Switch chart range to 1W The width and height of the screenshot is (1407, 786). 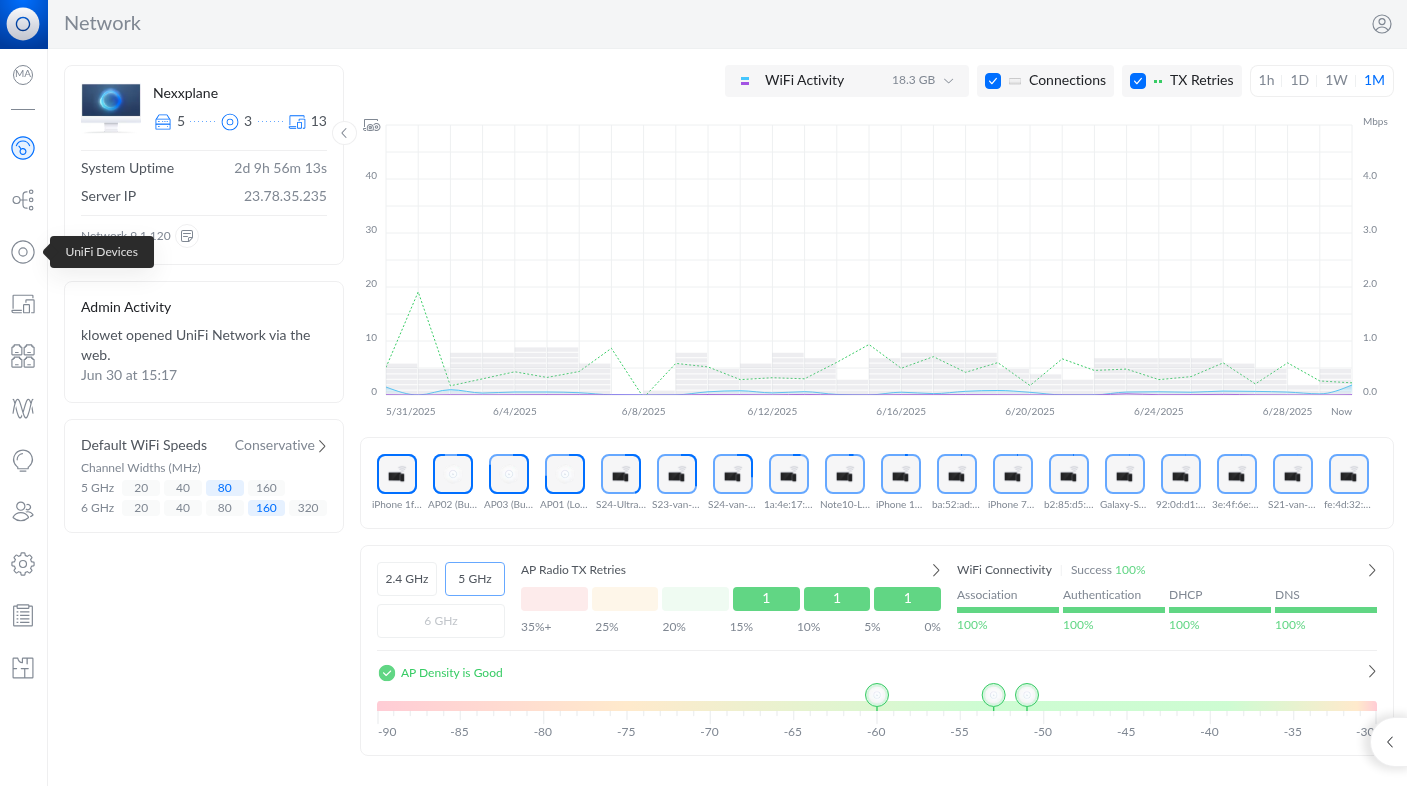[1336, 81]
